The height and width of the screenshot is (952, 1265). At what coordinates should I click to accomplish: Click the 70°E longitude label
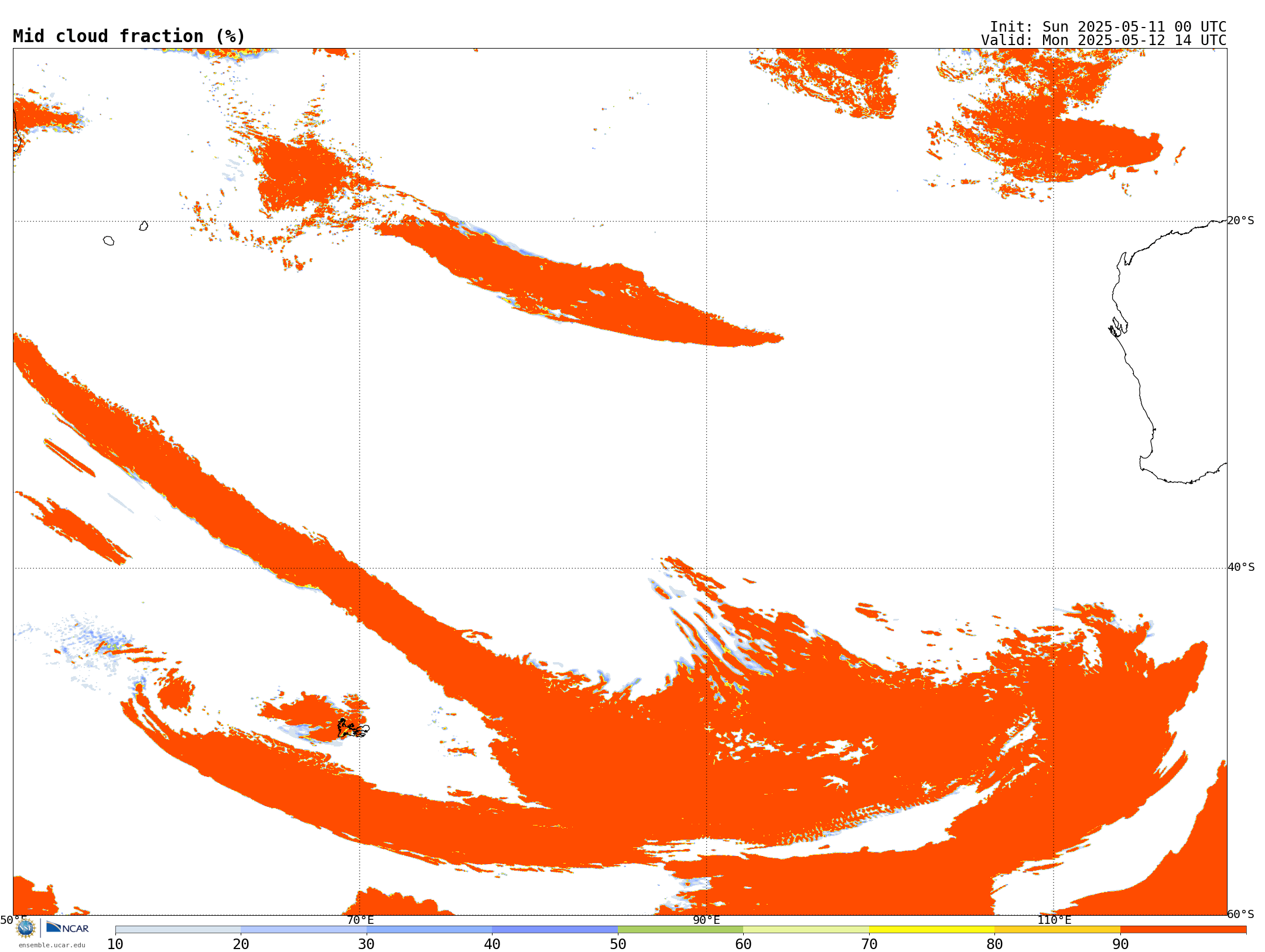pyautogui.click(x=360, y=920)
